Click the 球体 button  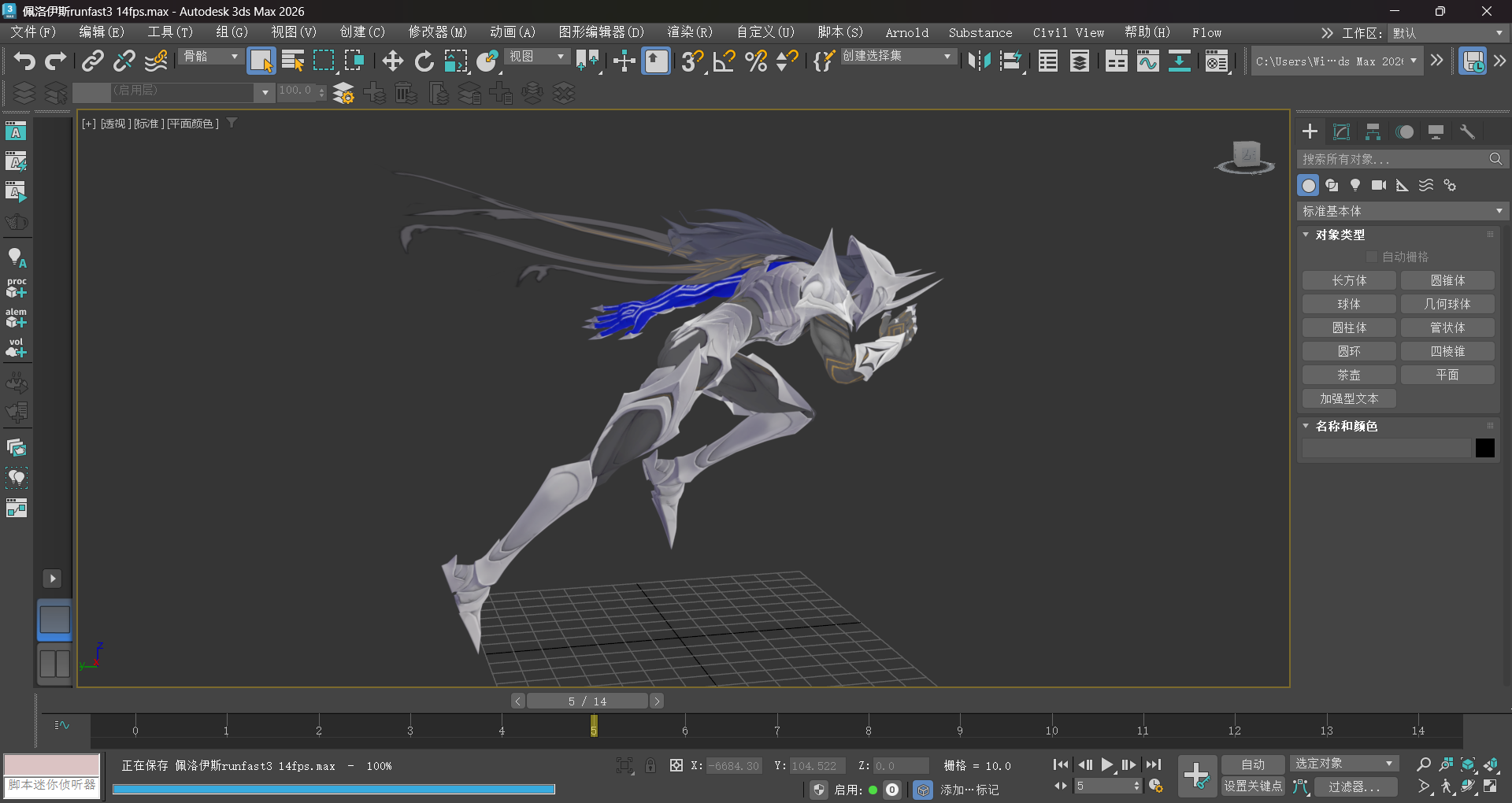click(x=1349, y=304)
